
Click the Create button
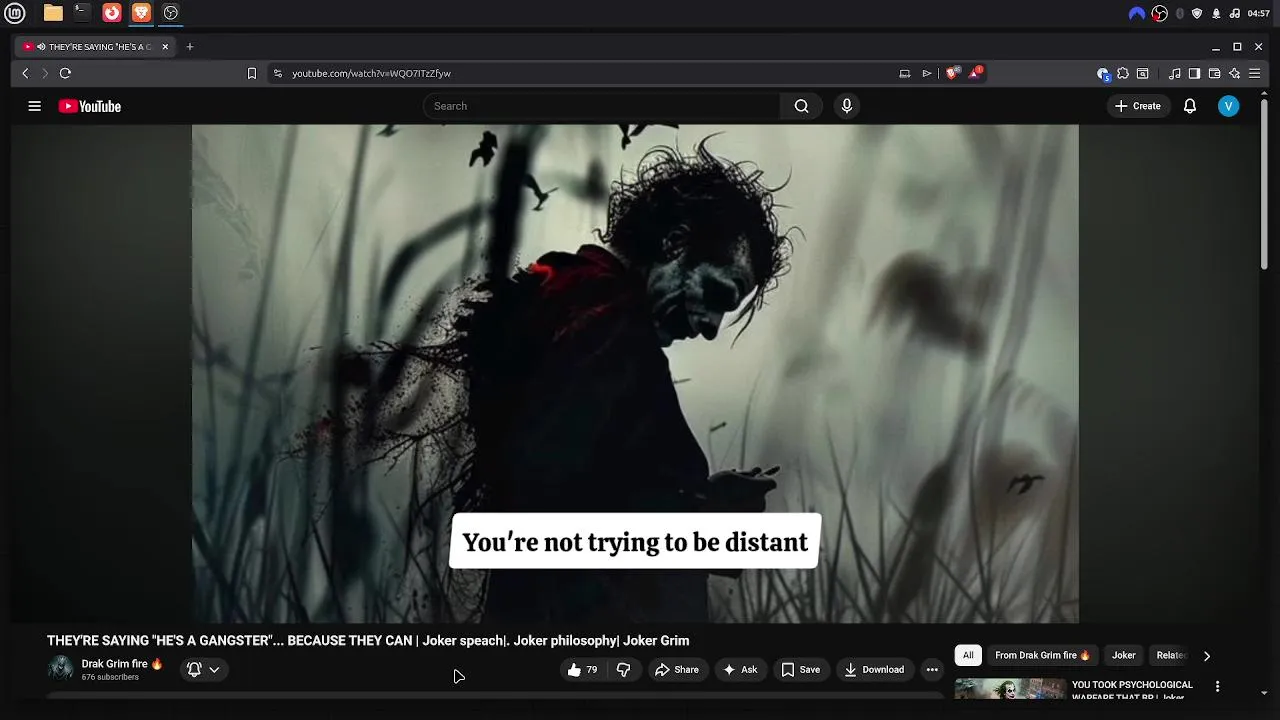tap(1138, 106)
